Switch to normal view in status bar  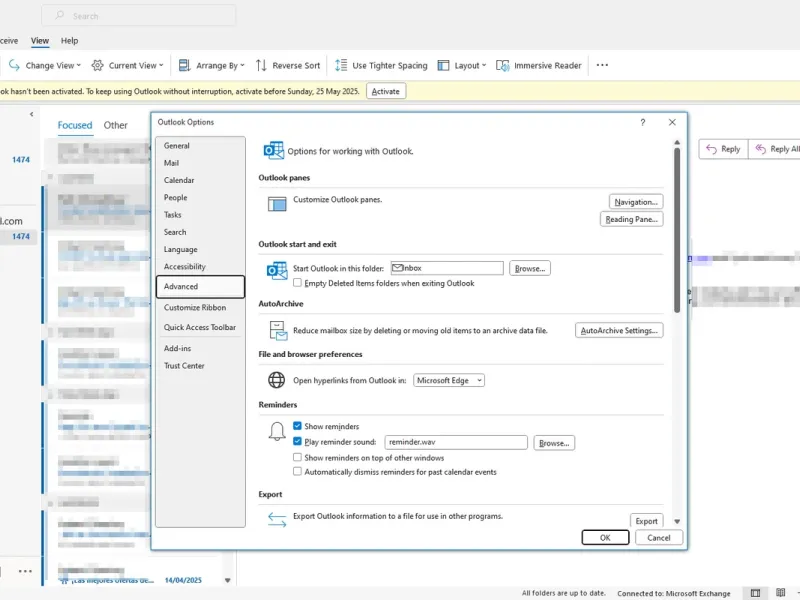[x=755, y=593]
